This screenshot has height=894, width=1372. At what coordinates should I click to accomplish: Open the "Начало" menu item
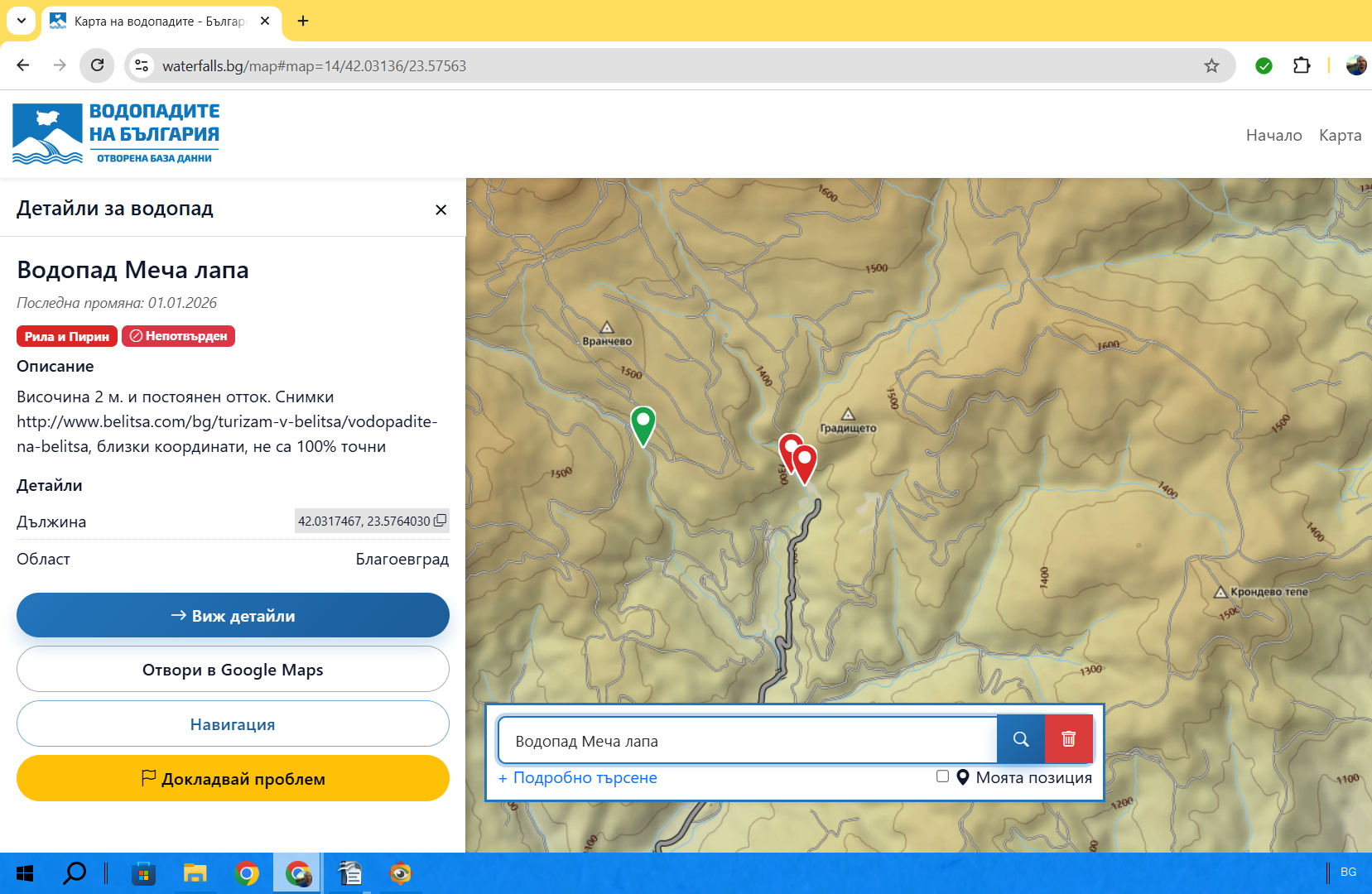pyautogui.click(x=1273, y=135)
